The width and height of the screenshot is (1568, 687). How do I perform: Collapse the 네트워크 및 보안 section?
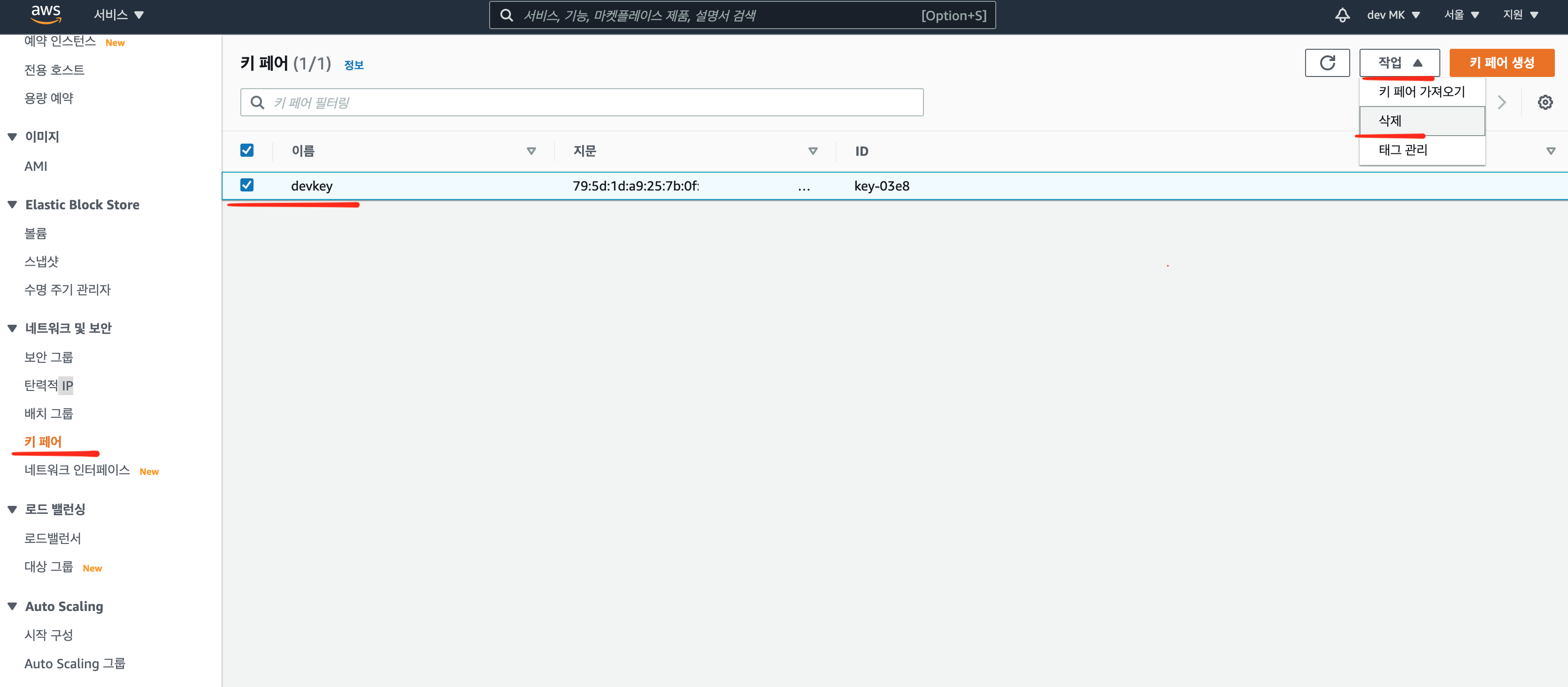(12, 328)
